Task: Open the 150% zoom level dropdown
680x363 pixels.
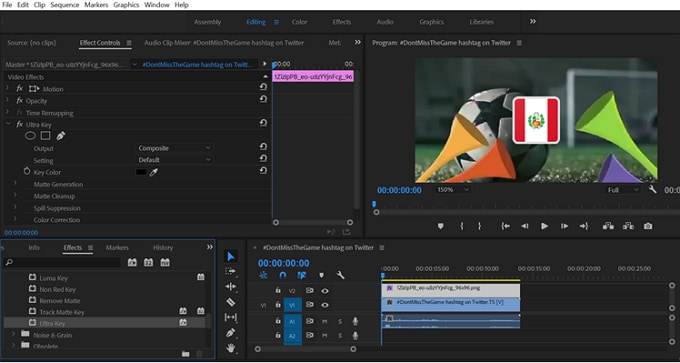Action: point(453,190)
